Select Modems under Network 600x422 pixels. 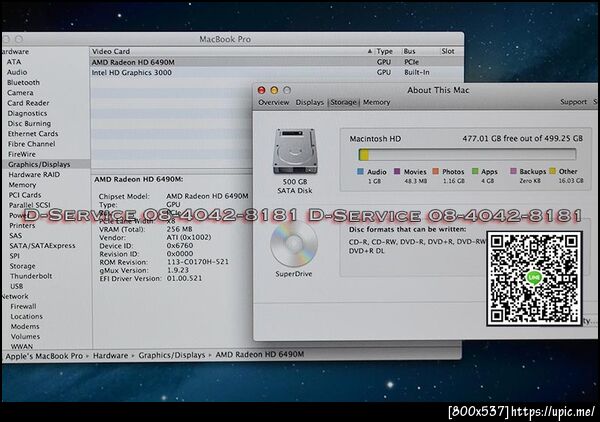pyautogui.click(x=25, y=326)
